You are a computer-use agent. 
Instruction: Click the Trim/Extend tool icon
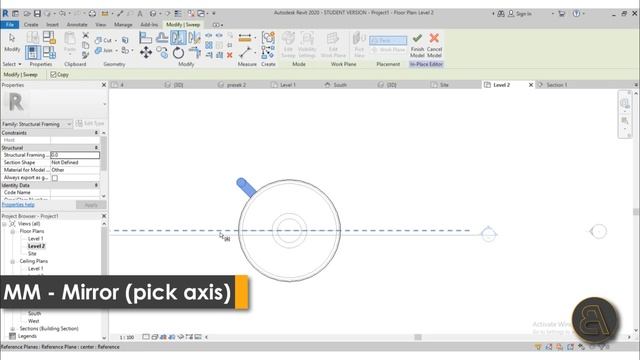[195, 53]
